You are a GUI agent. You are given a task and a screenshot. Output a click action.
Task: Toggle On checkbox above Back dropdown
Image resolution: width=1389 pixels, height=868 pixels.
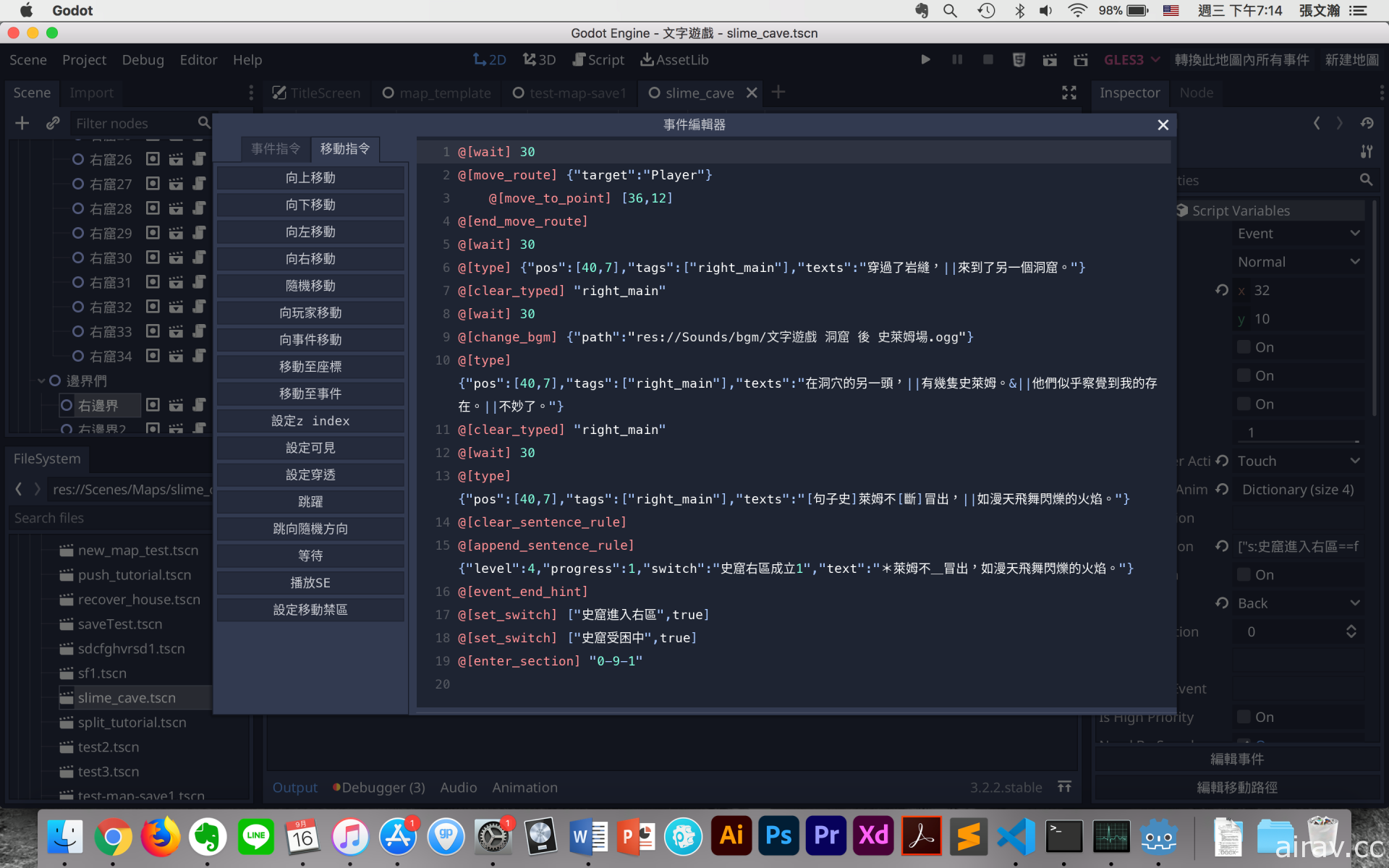(x=1244, y=575)
